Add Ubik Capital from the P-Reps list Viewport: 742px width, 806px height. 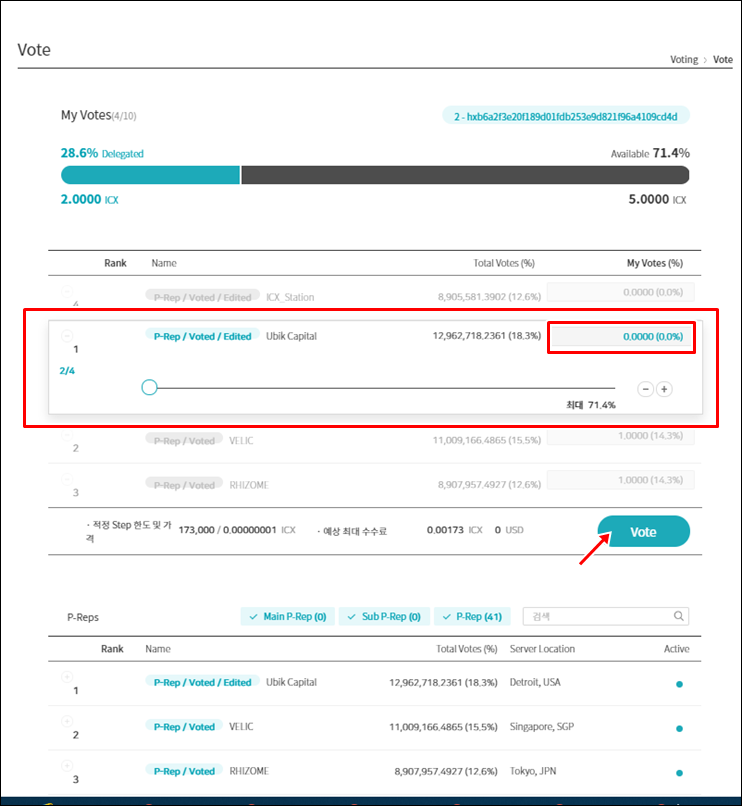[x=67, y=677]
